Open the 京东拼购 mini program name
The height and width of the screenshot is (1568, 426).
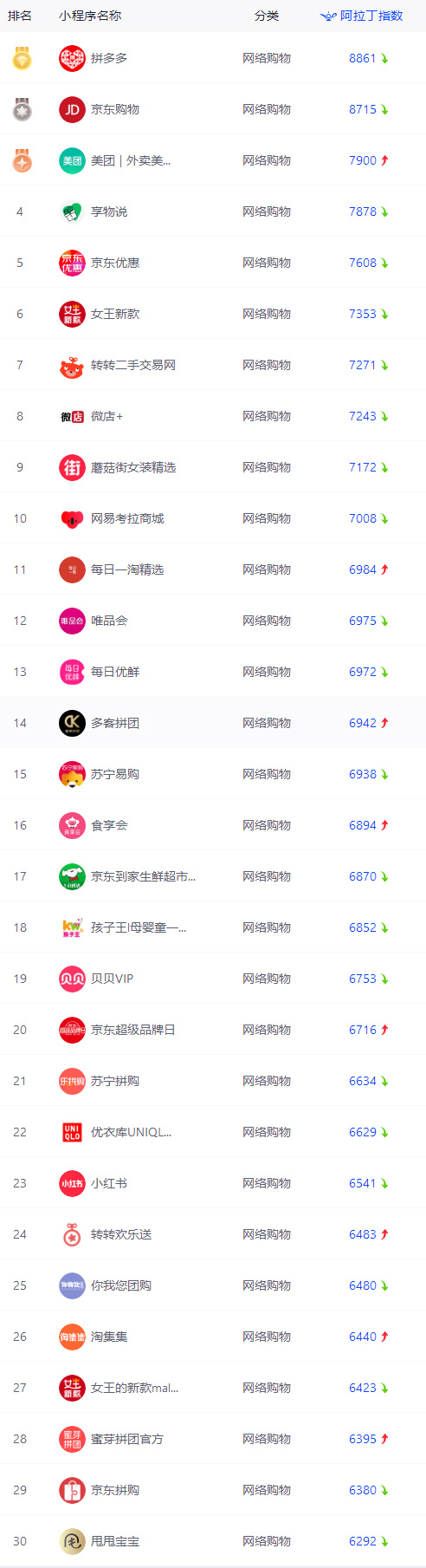tap(115, 1490)
